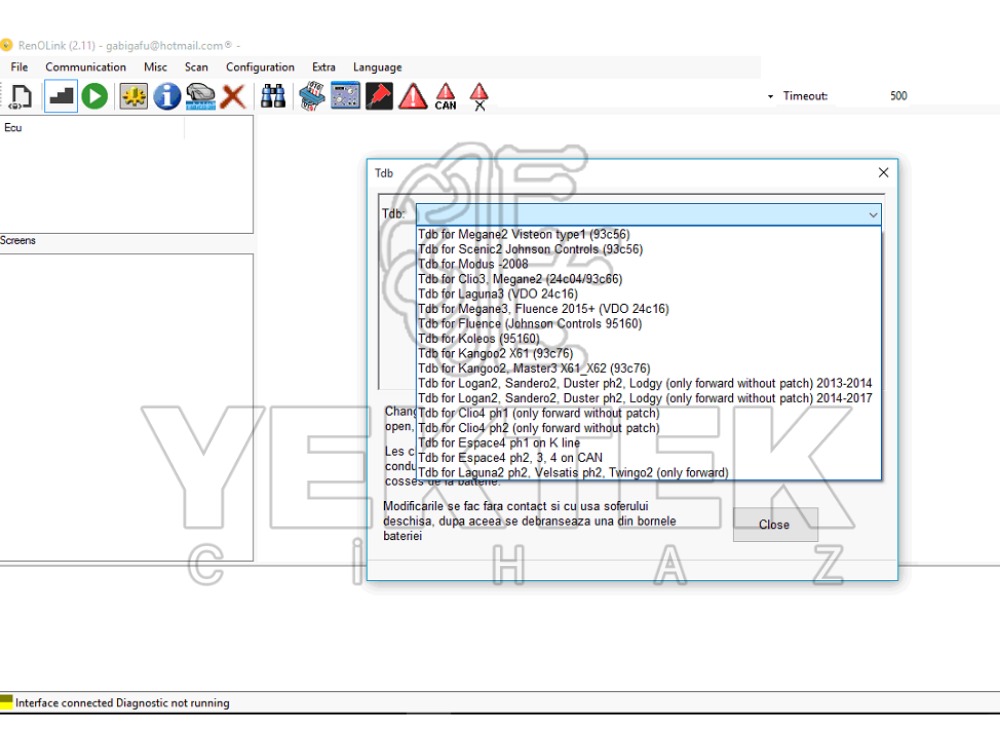The image size is (1000, 750).
Task: Click the red pin on black icon
Action: (379, 96)
